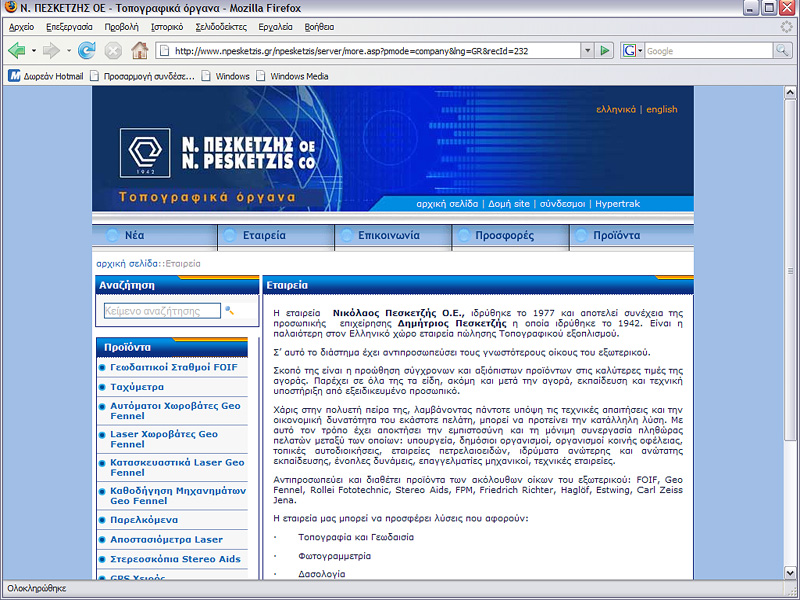The height and width of the screenshot is (600, 800).
Task: Select the Εταιρεία navigation tab
Action: 276,236
